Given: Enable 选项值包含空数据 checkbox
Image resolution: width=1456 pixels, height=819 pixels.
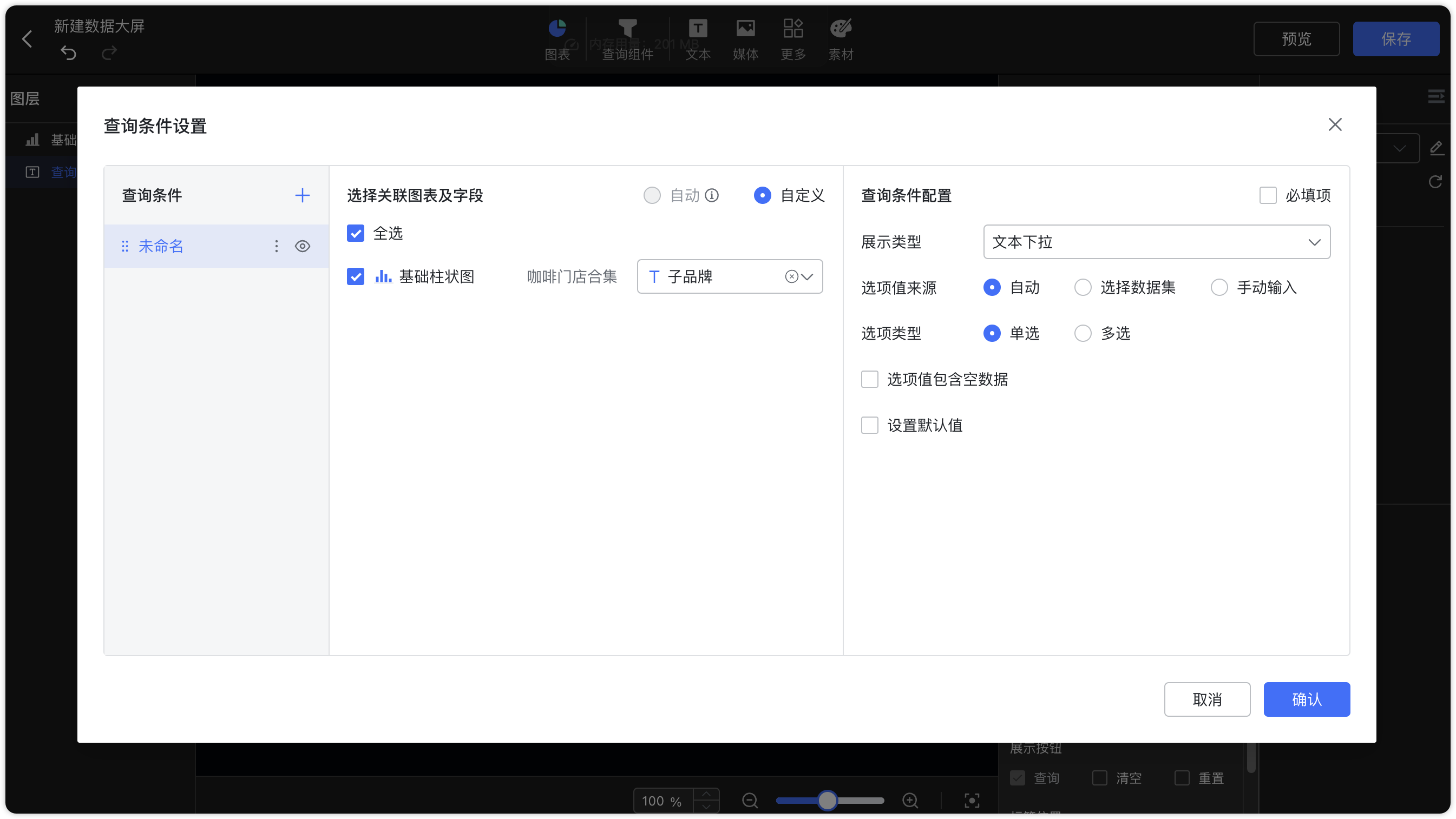Looking at the screenshot, I should point(869,379).
